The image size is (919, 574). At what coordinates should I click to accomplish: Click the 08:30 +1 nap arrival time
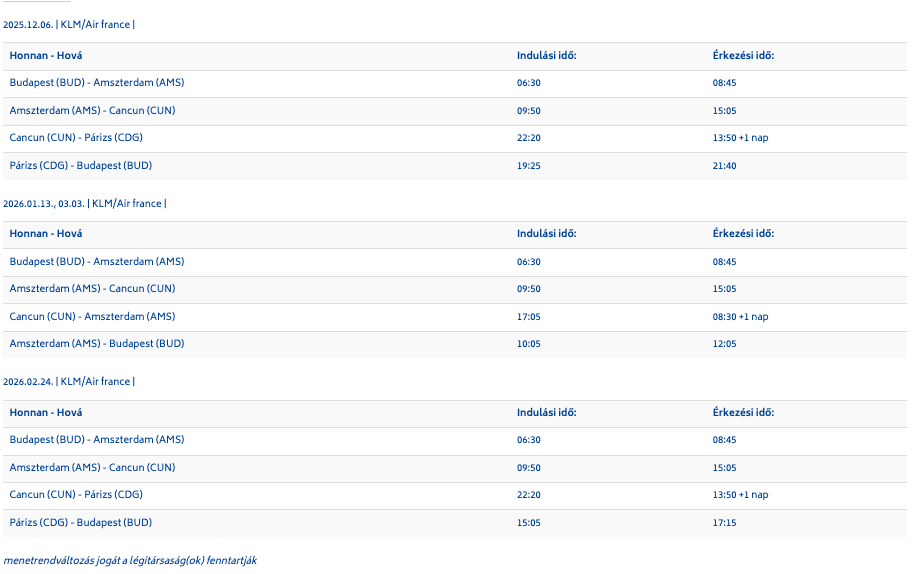tap(740, 317)
